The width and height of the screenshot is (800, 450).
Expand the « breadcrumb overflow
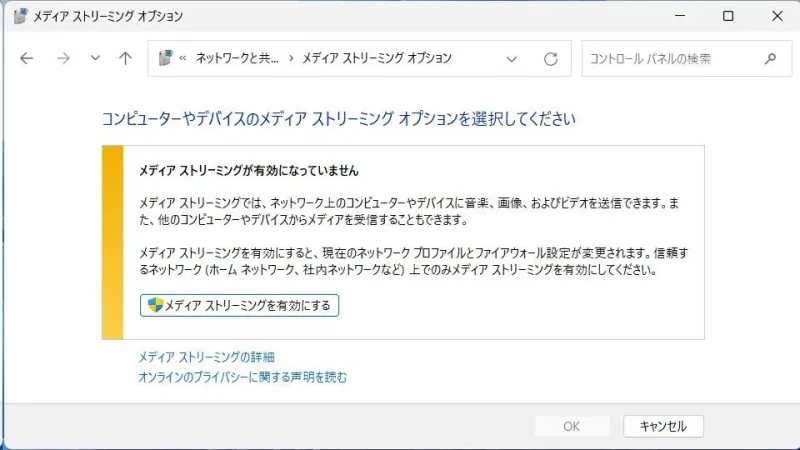[184, 59]
